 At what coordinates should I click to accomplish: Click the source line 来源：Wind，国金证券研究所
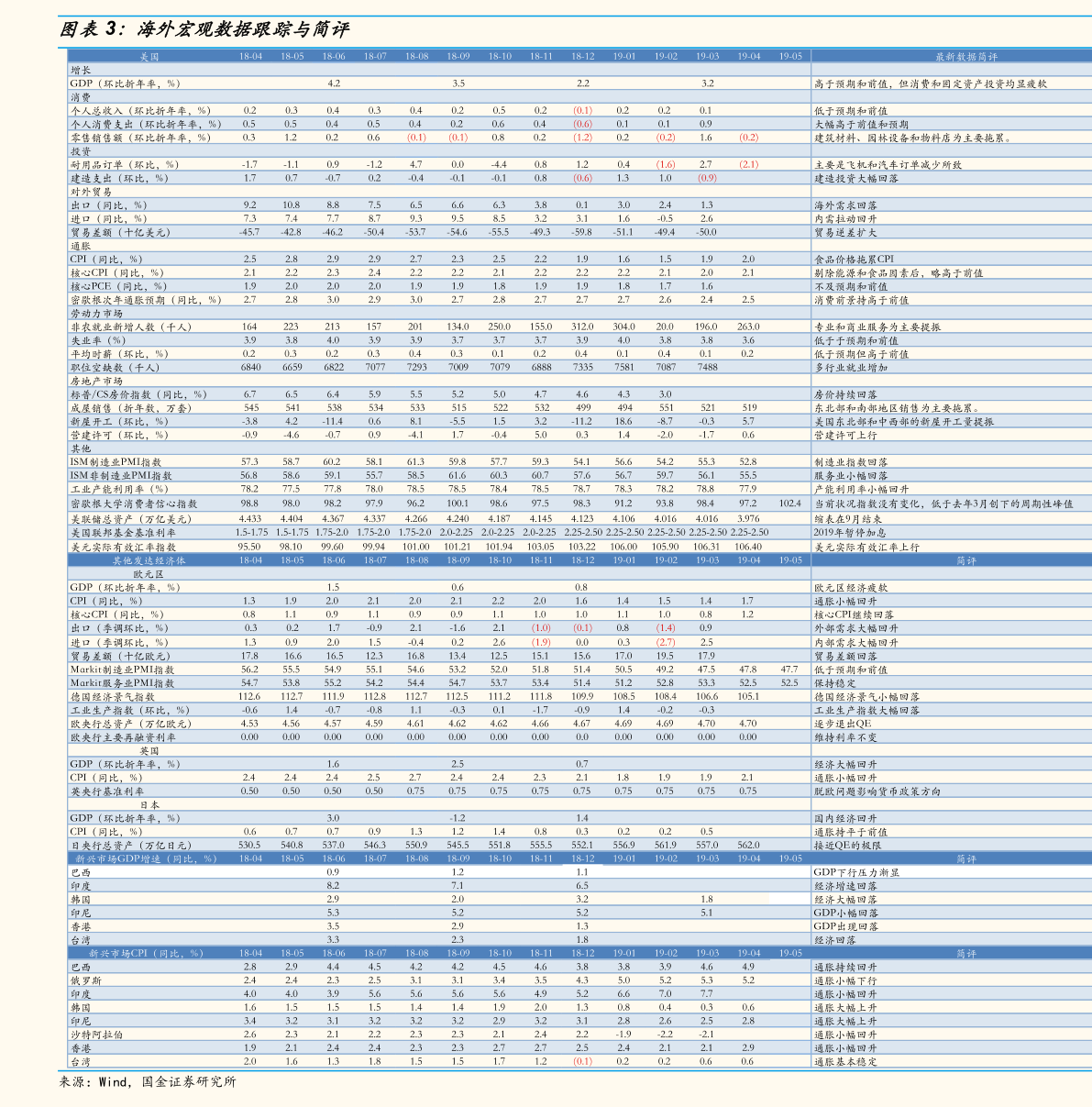coord(148,1082)
